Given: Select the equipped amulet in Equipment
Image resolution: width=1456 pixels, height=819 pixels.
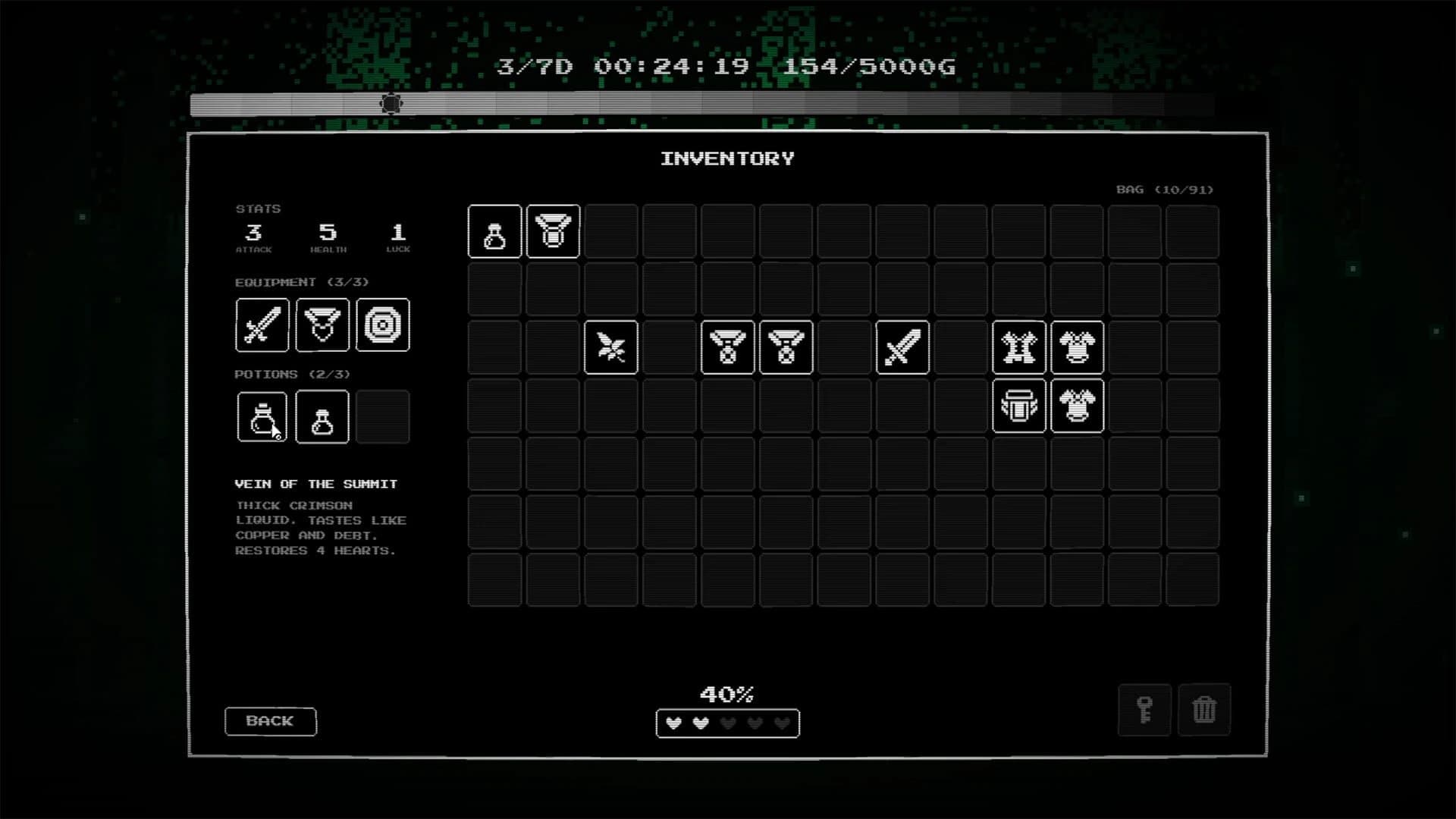Looking at the screenshot, I should coord(322,325).
